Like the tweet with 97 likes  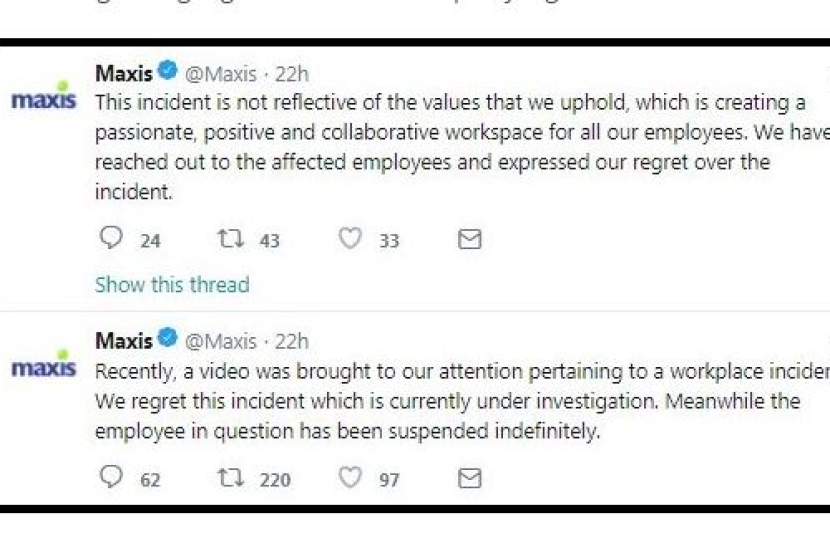349,478
